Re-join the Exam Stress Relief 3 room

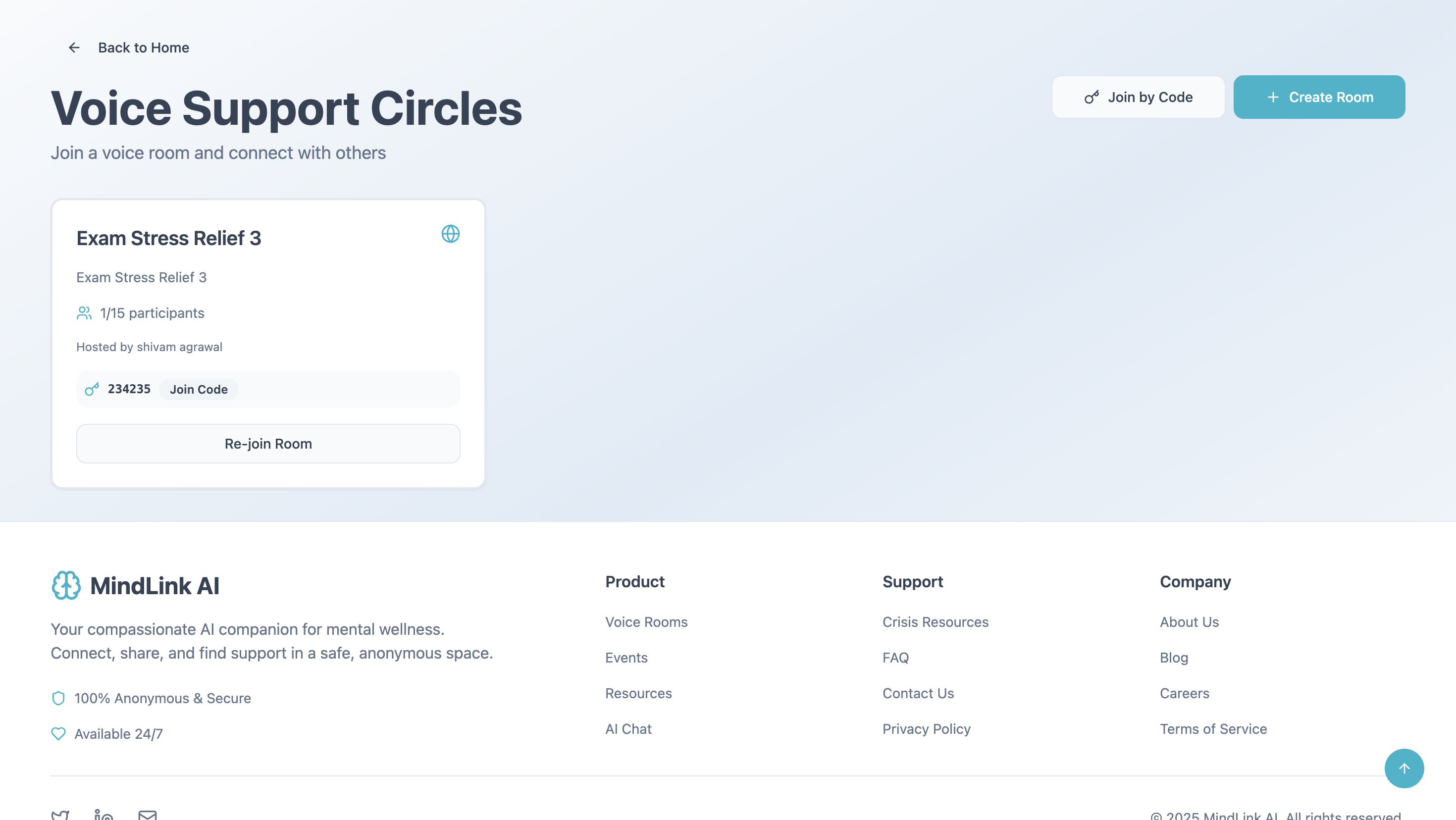tap(268, 444)
